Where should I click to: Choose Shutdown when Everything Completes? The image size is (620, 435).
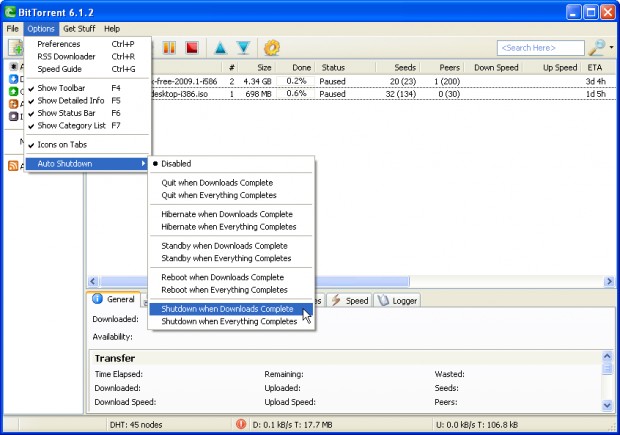click(231, 322)
